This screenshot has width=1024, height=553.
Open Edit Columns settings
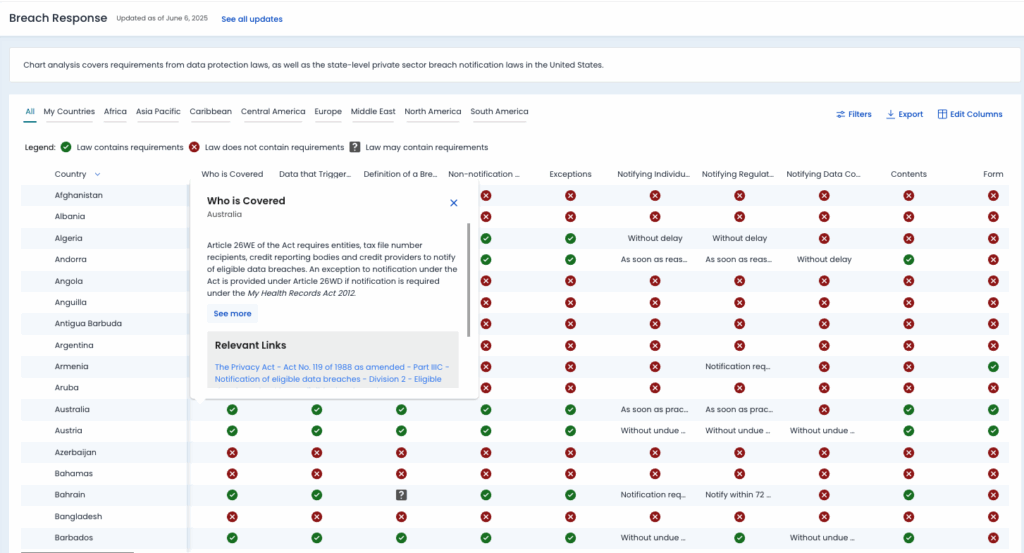[x=970, y=114]
